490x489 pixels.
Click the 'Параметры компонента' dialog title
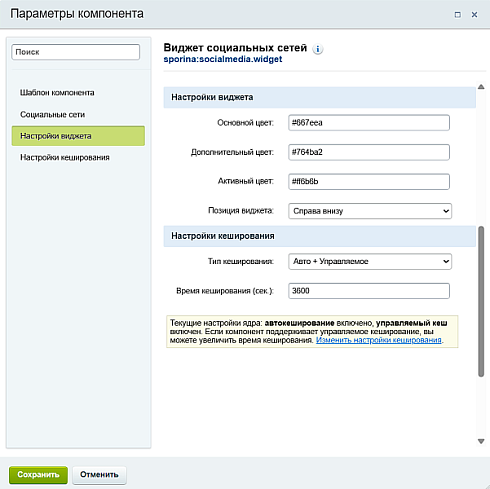pos(77,14)
